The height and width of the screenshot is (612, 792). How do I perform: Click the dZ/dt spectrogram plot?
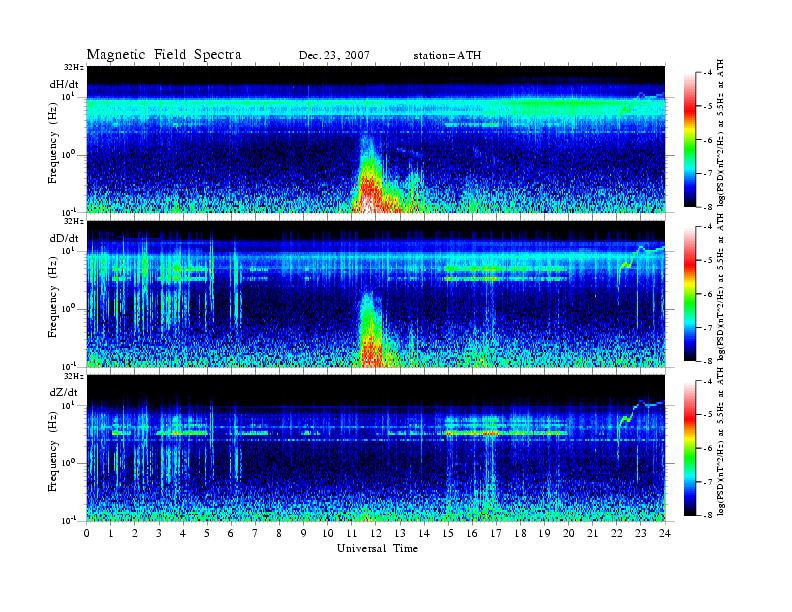pyautogui.click(x=376, y=448)
